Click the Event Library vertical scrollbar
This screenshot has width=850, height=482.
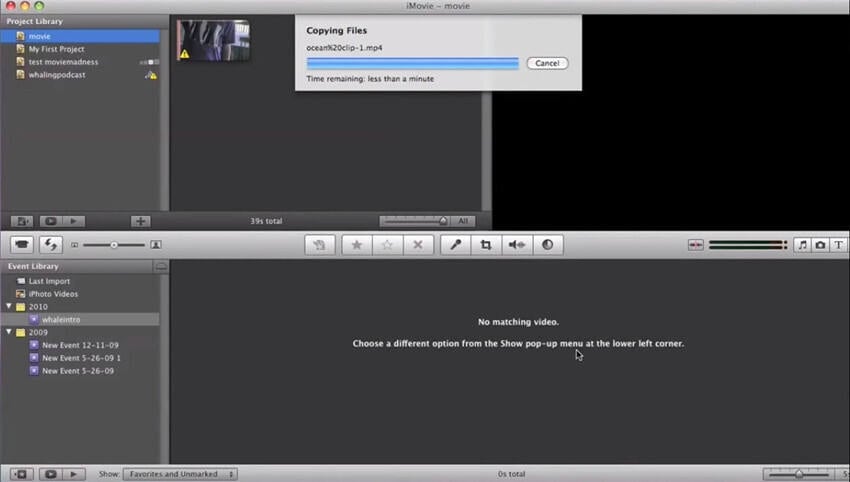click(x=164, y=369)
